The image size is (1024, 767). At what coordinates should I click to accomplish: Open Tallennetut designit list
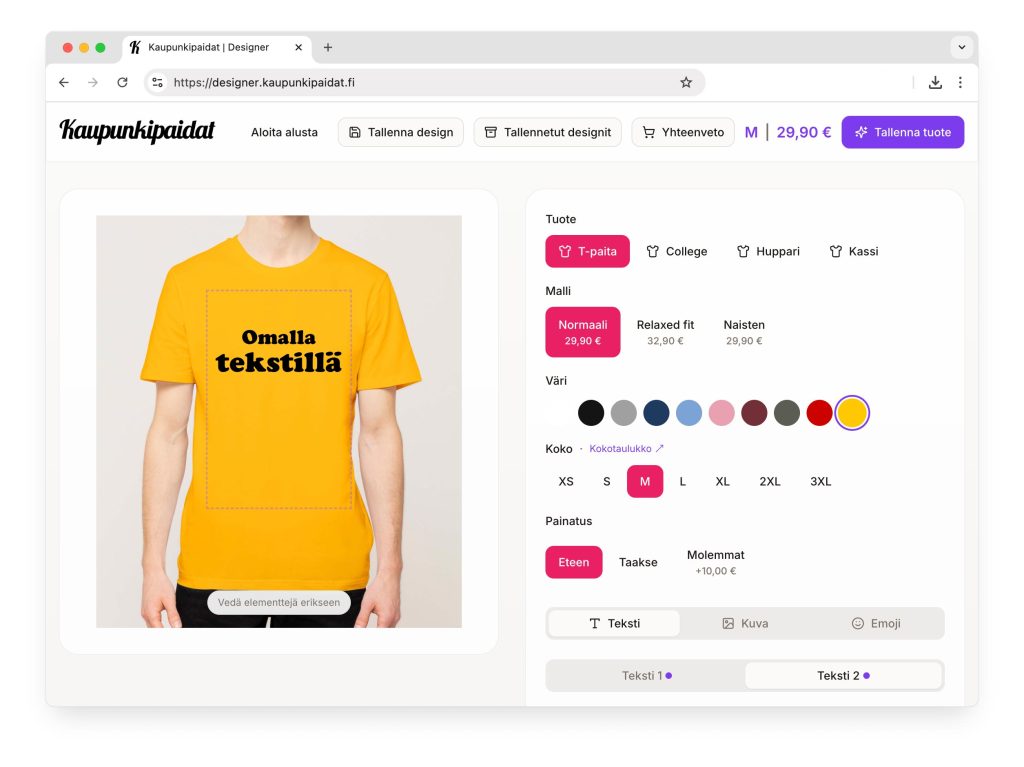coord(547,132)
